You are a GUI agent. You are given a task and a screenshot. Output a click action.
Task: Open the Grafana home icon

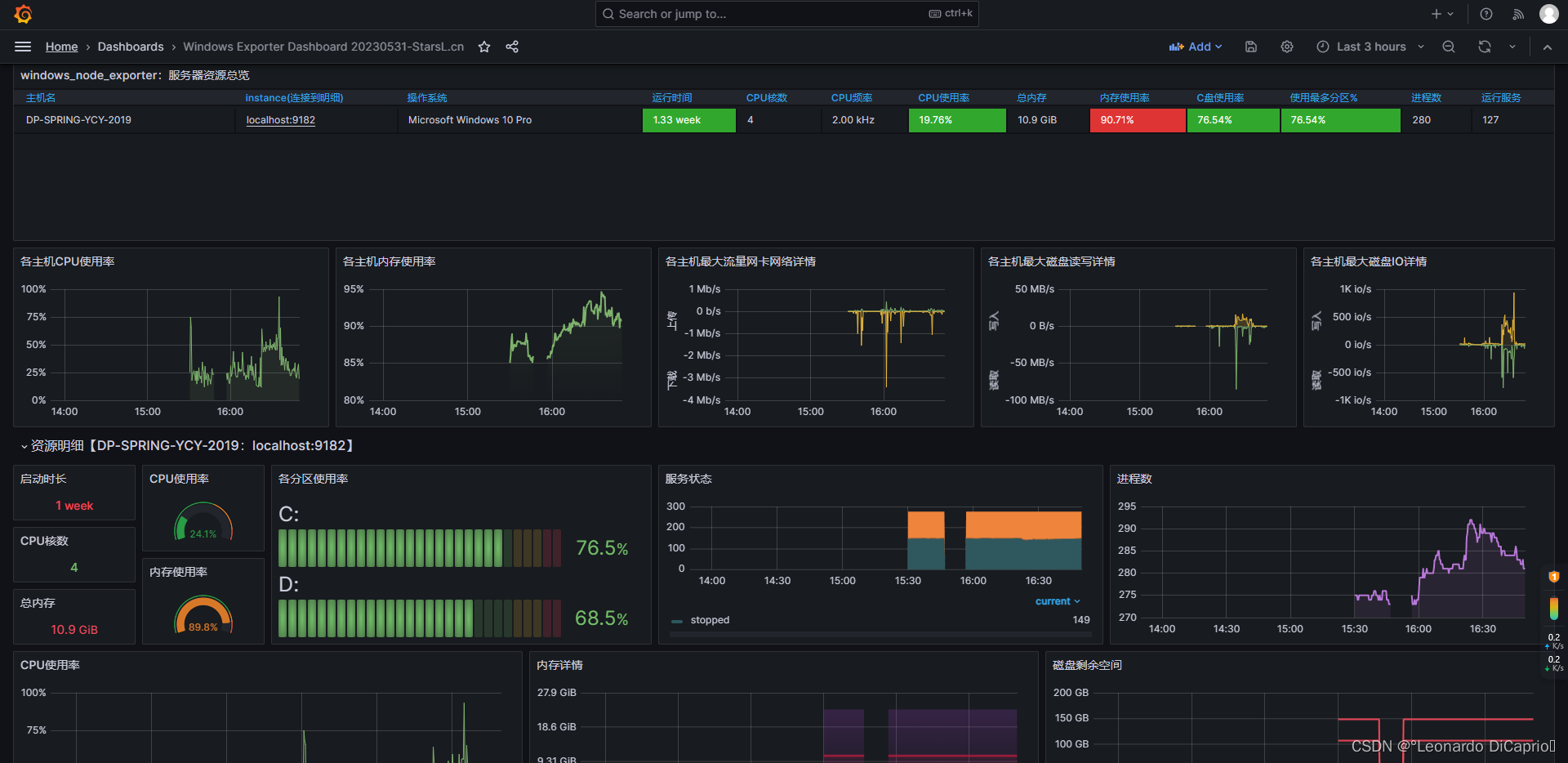click(x=22, y=14)
